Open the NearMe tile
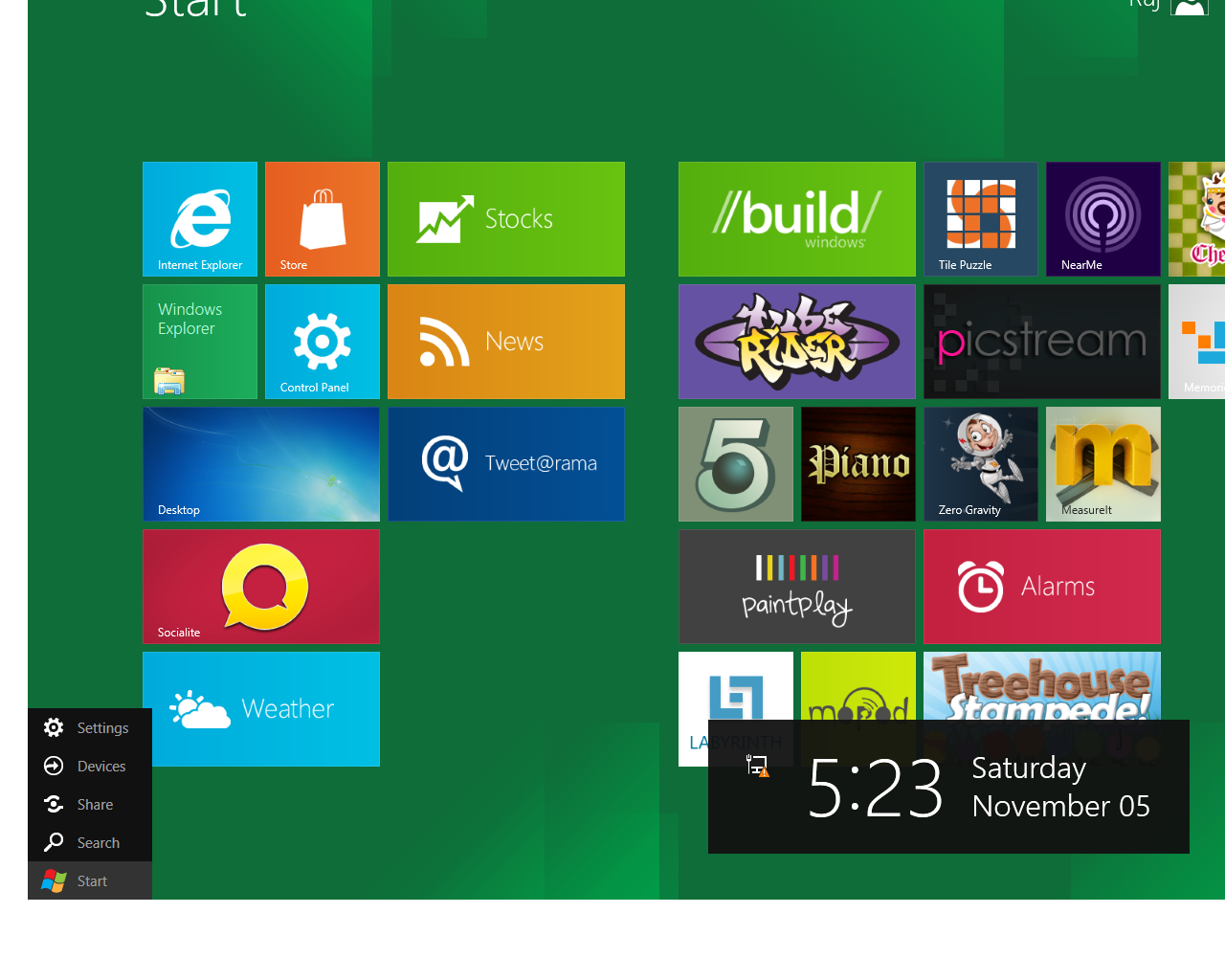This screenshot has height=980, width=1225. coord(1103,219)
